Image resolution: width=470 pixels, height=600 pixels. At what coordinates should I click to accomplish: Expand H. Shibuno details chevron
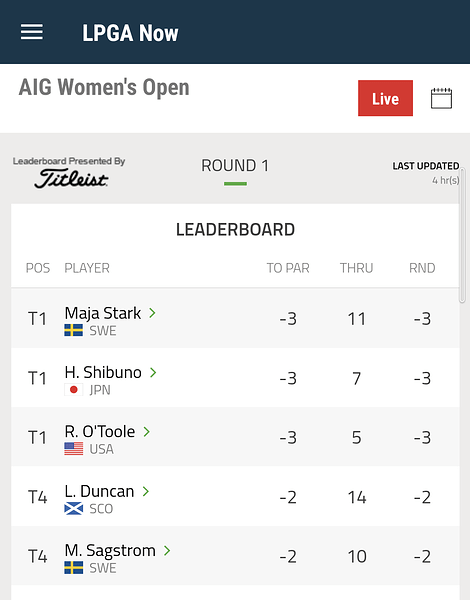pyautogui.click(x=153, y=372)
